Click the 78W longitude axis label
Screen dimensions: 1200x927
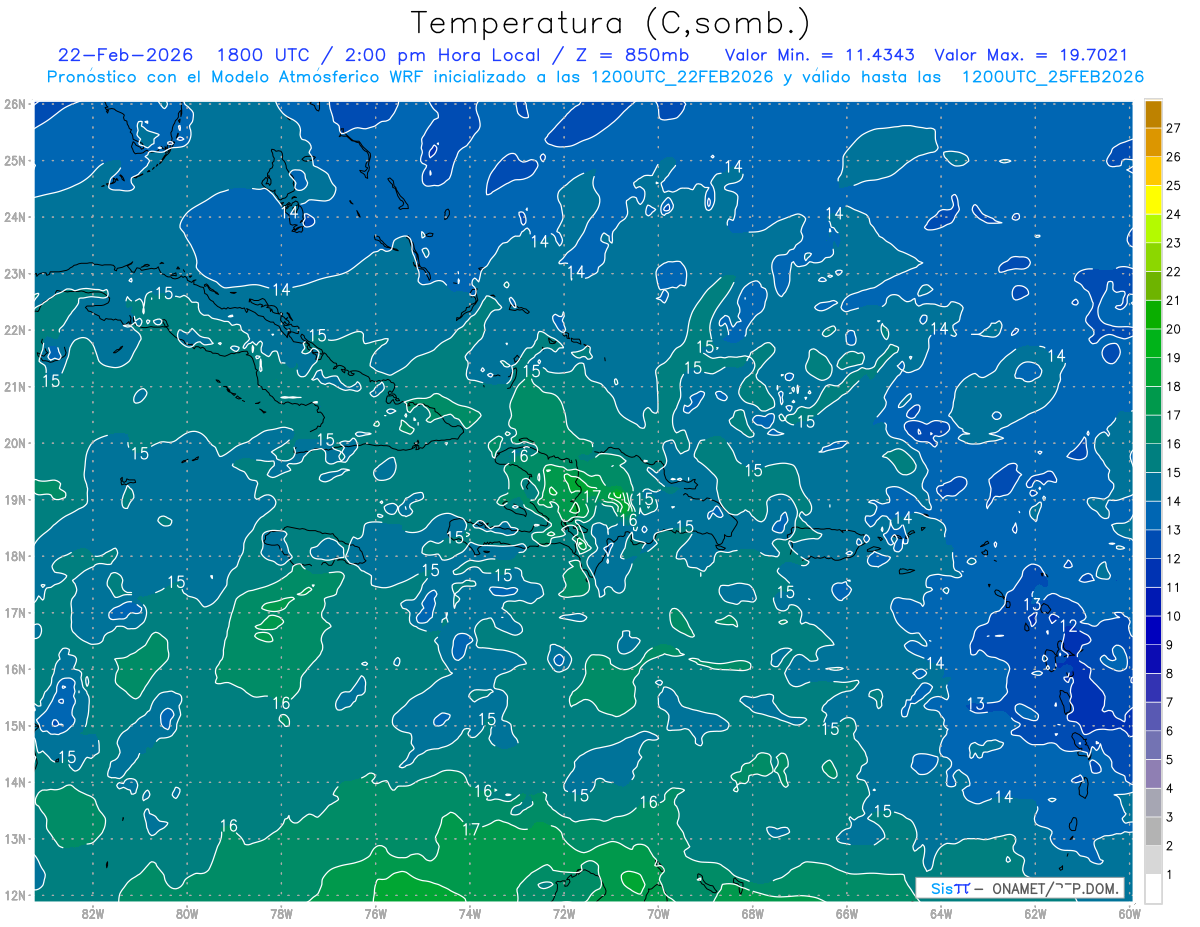[281, 912]
